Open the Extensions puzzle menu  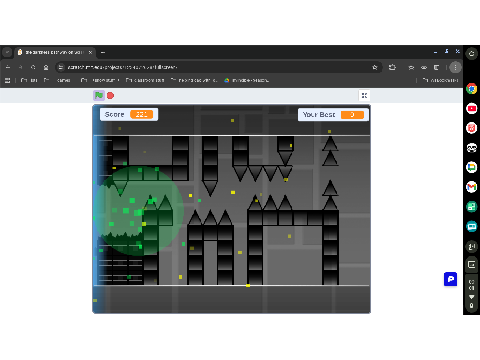pos(392,67)
